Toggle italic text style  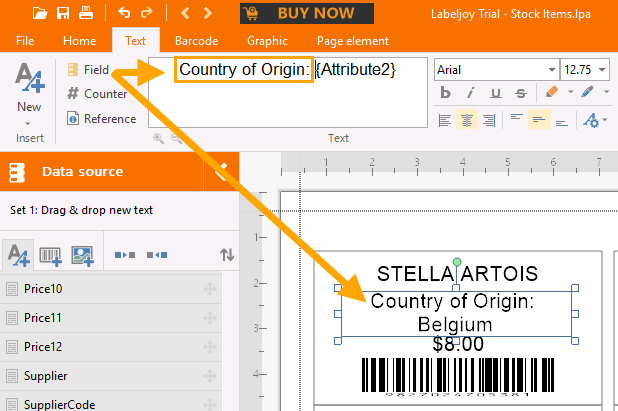click(x=470, y=93)
